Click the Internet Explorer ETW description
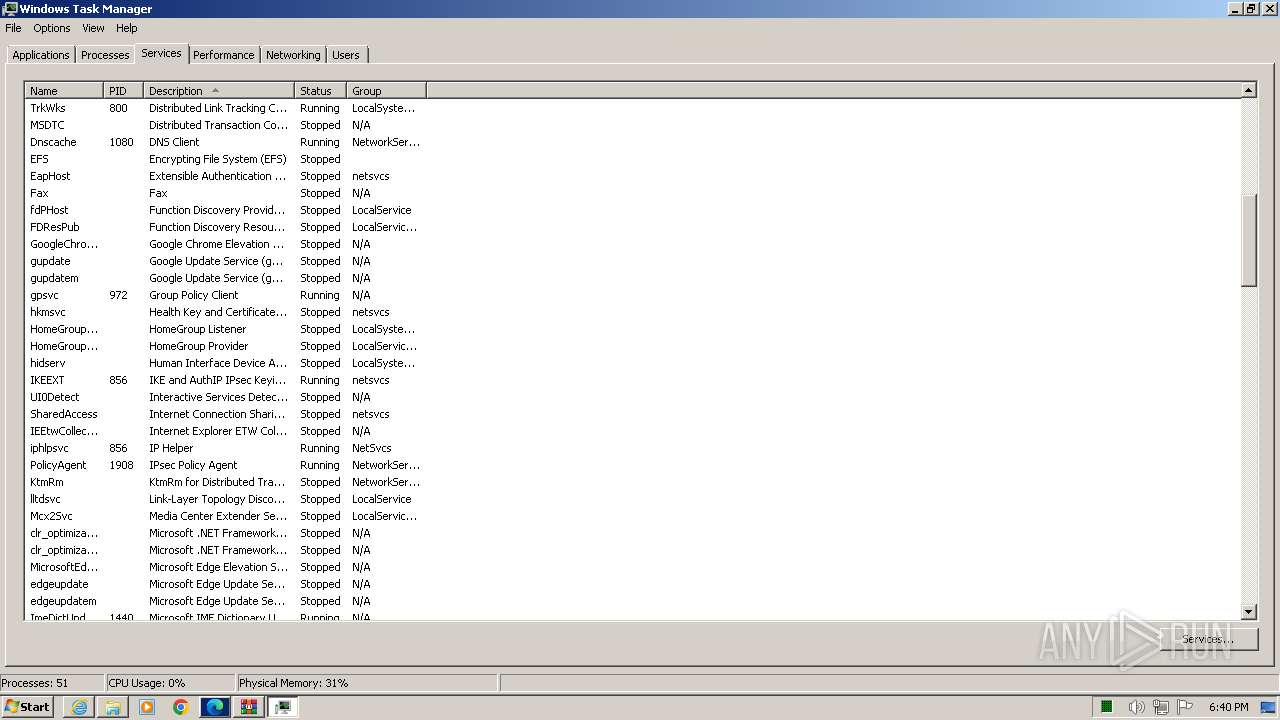Screen dimensions: 1280x720 point(218,431)
